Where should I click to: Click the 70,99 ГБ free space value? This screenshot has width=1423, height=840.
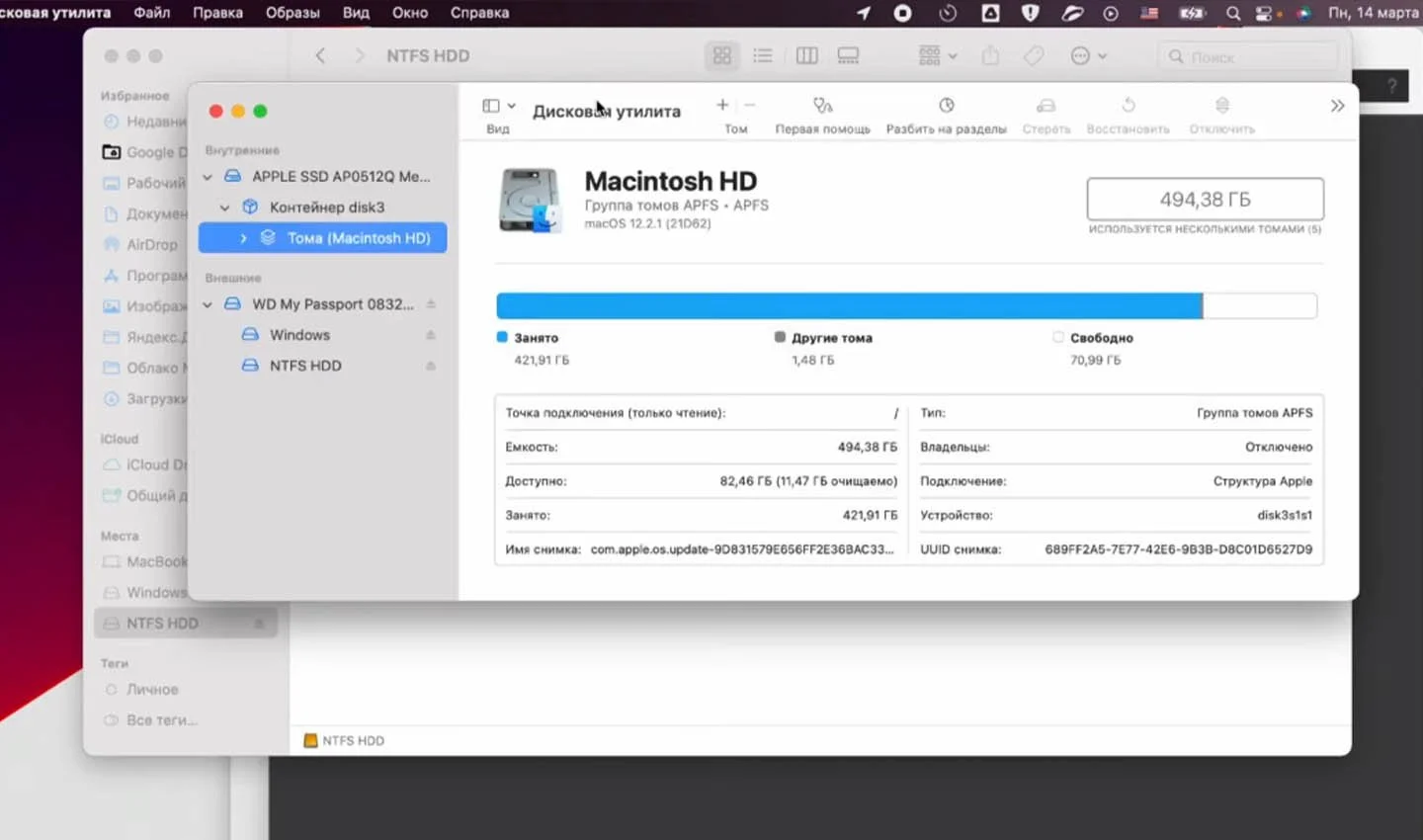(1095, 360)
